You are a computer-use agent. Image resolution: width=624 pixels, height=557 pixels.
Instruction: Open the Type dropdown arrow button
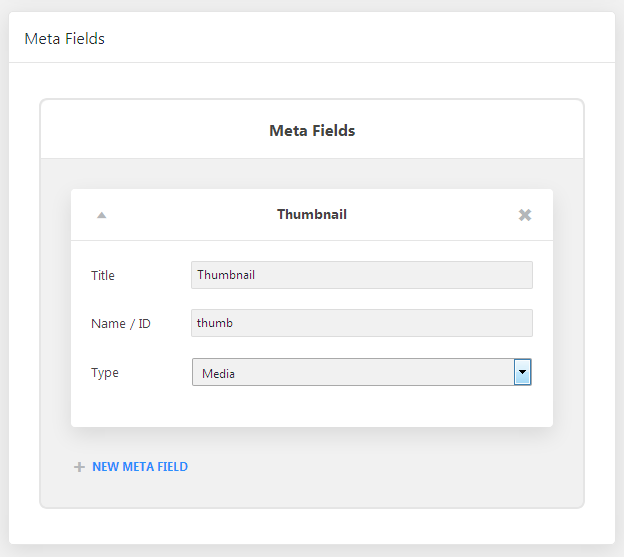point(523,372)
